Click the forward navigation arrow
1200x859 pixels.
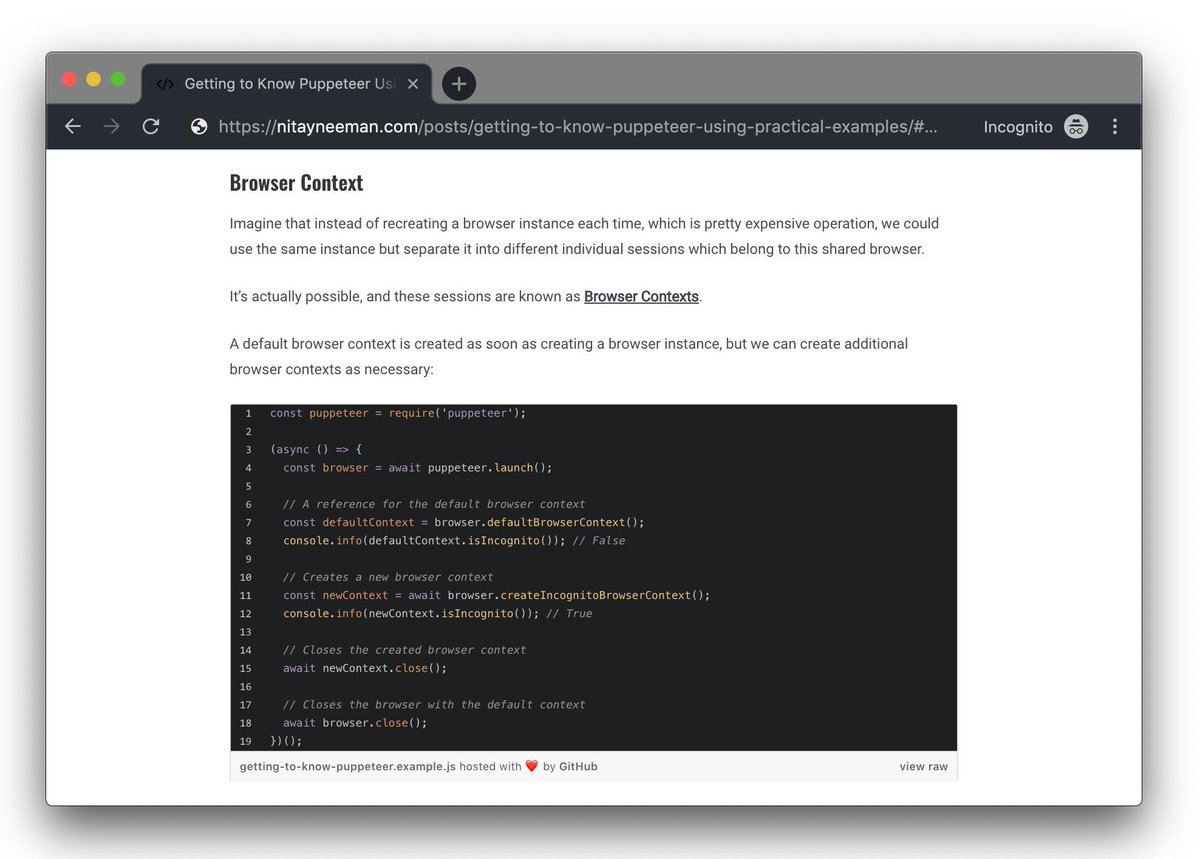tap(111, 127)
